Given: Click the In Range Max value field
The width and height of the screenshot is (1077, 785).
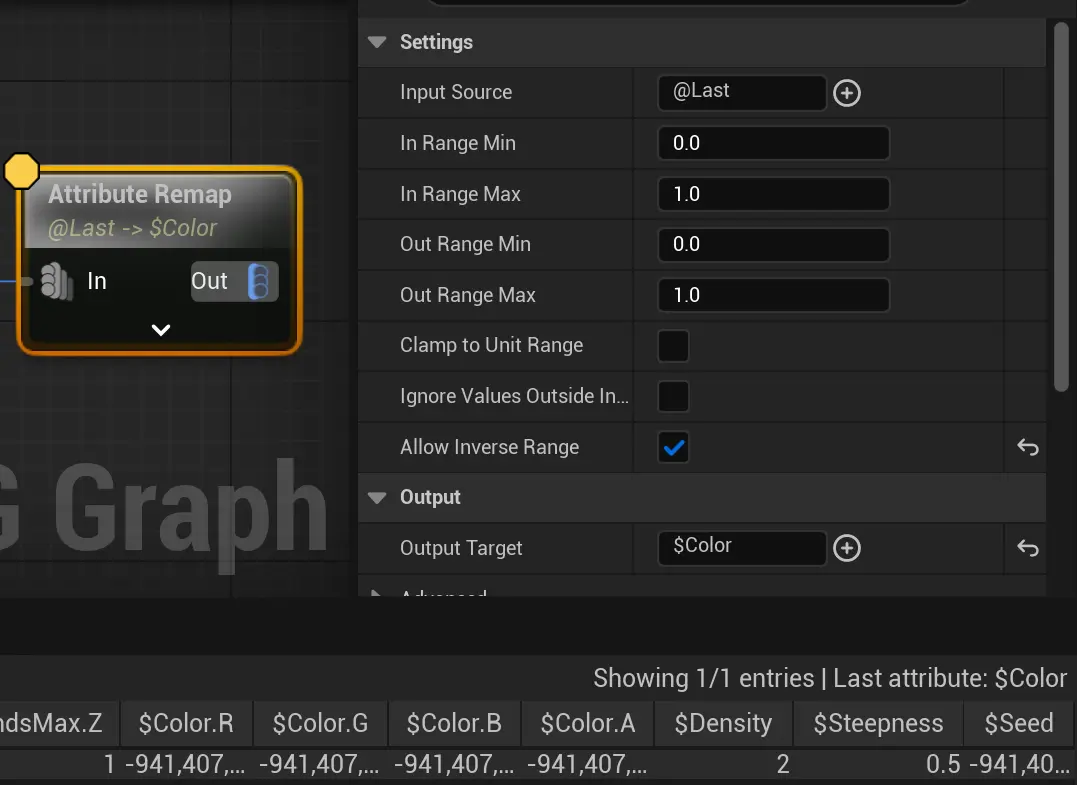Looking at the screenshot, I should 773,194.
